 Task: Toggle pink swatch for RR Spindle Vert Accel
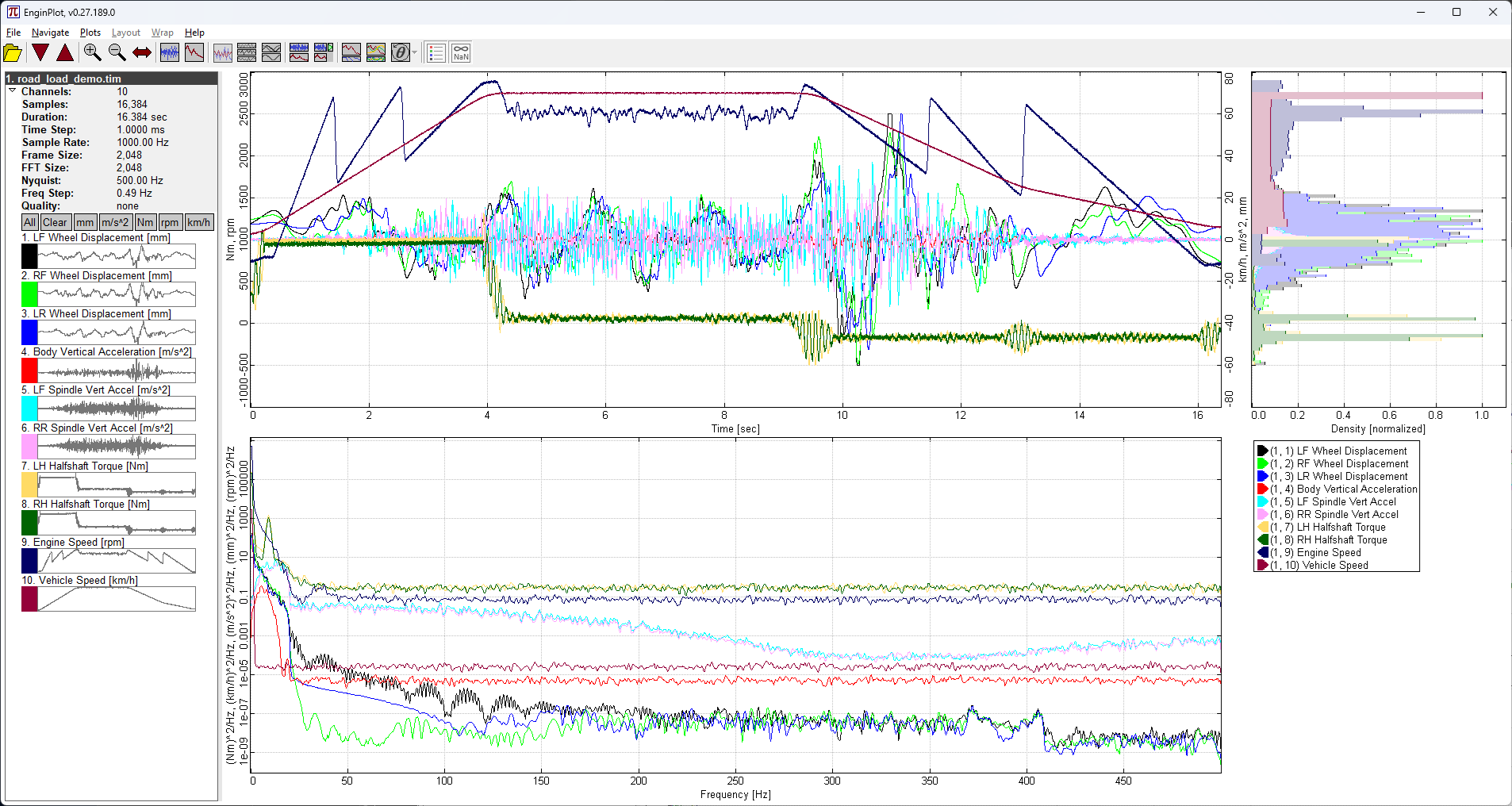tap(29, 447)
